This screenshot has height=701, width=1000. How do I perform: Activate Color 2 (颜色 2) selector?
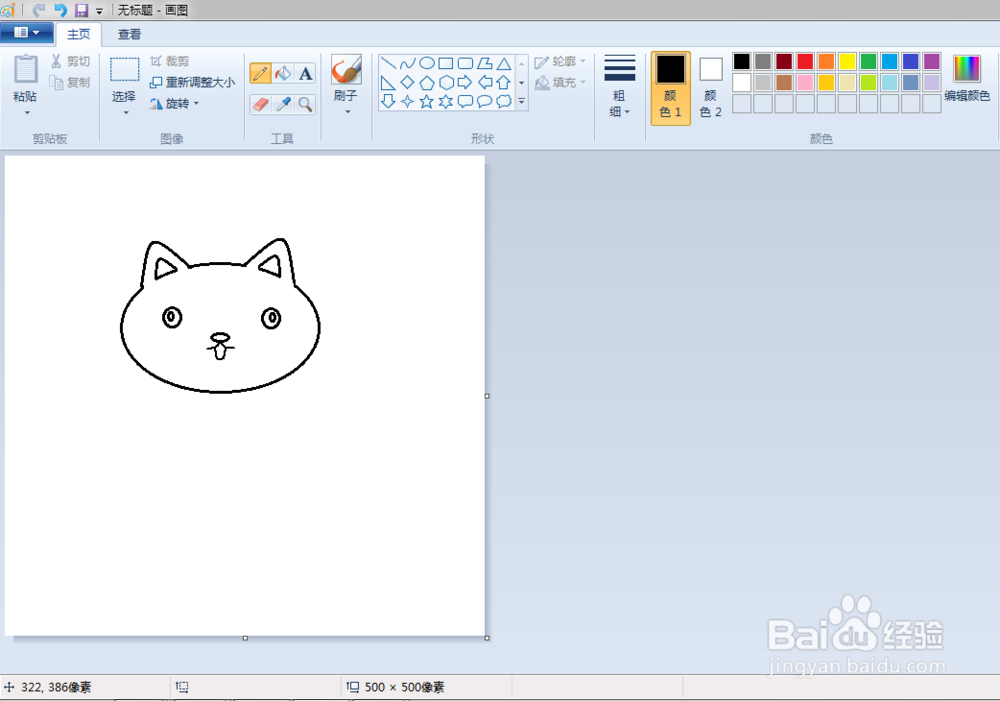point(710,88)
